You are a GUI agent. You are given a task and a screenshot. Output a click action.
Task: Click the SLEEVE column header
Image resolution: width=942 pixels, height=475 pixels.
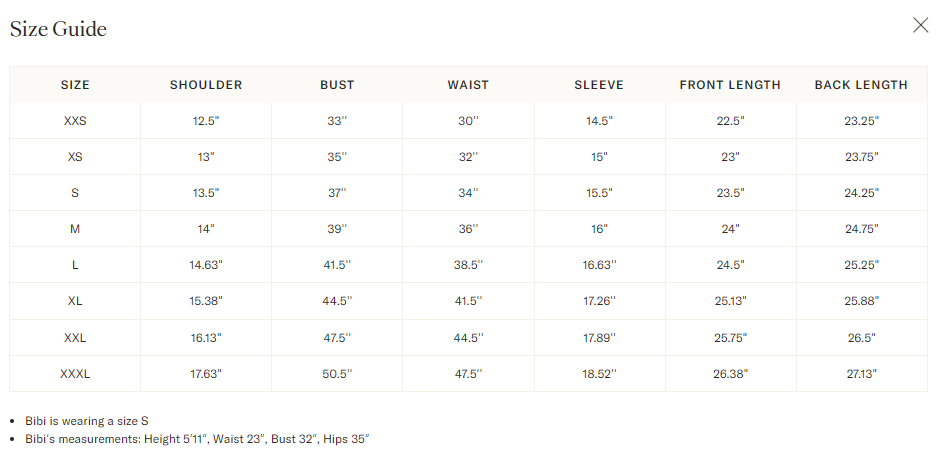point(599,85)
